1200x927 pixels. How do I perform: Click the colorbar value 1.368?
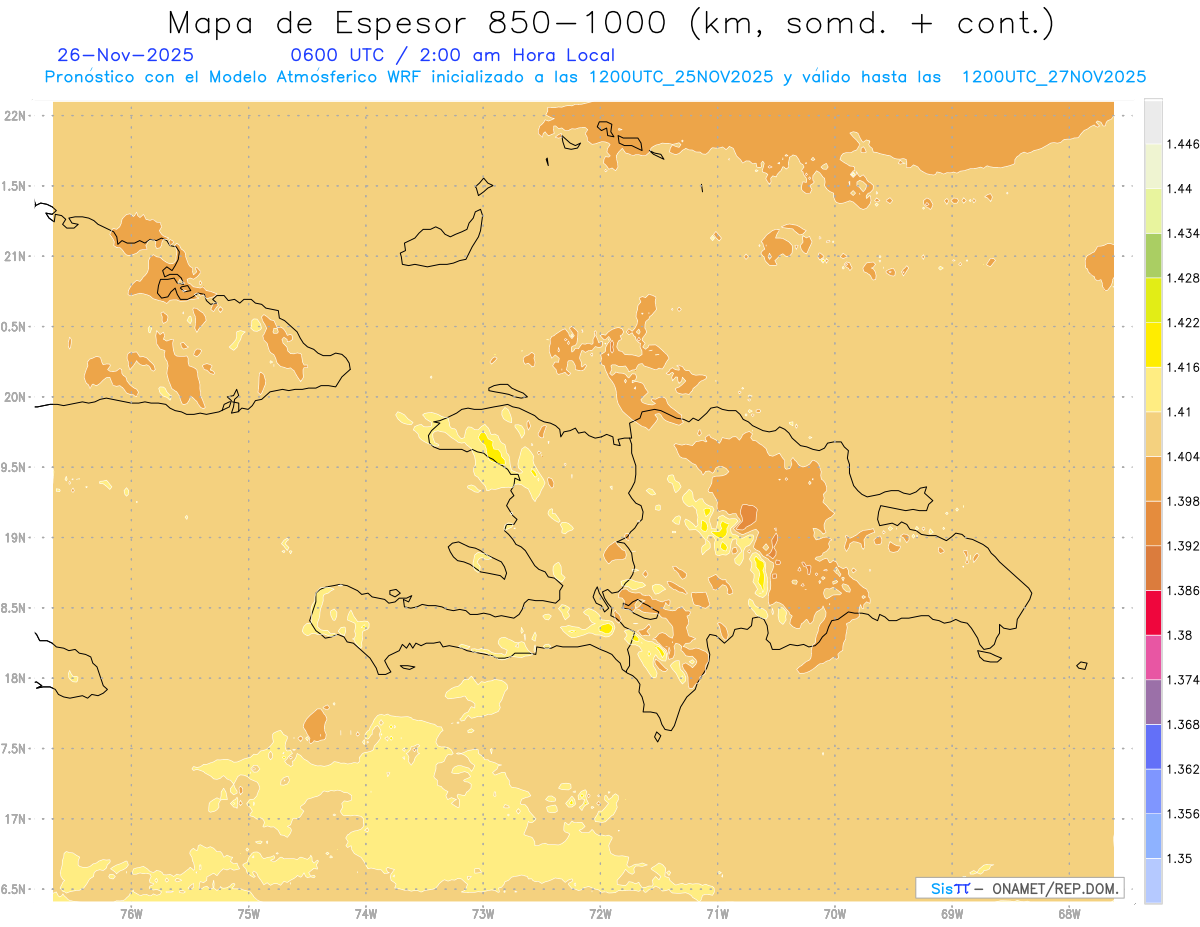pos(1184,725)
